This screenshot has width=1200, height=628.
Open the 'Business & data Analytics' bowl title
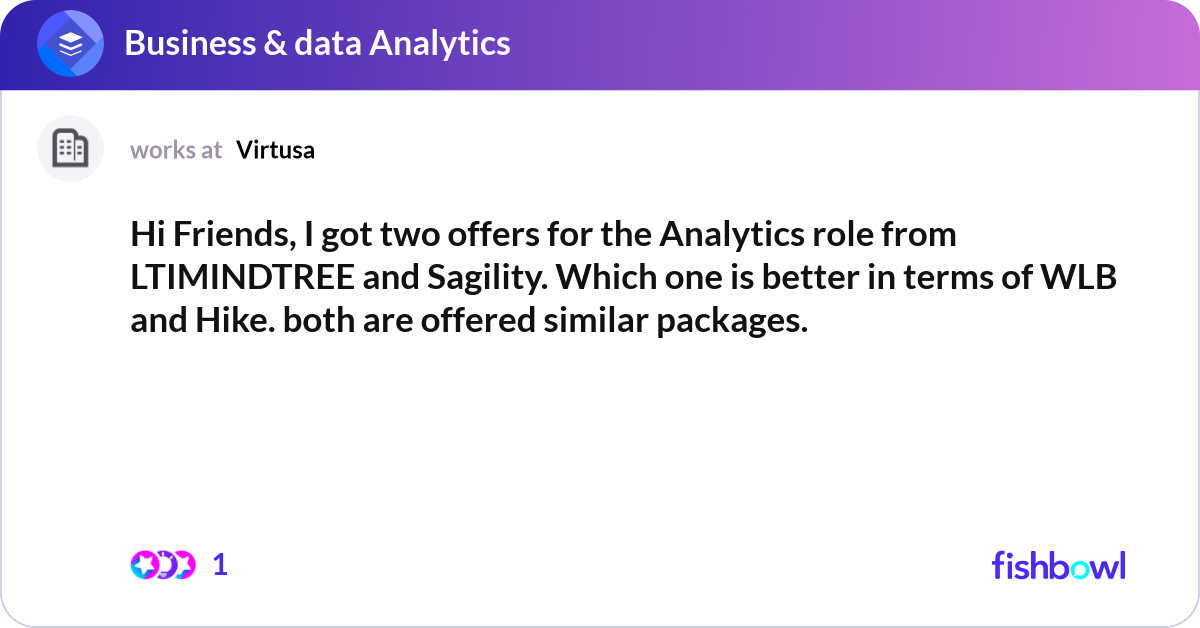click(x=317, y=43)
